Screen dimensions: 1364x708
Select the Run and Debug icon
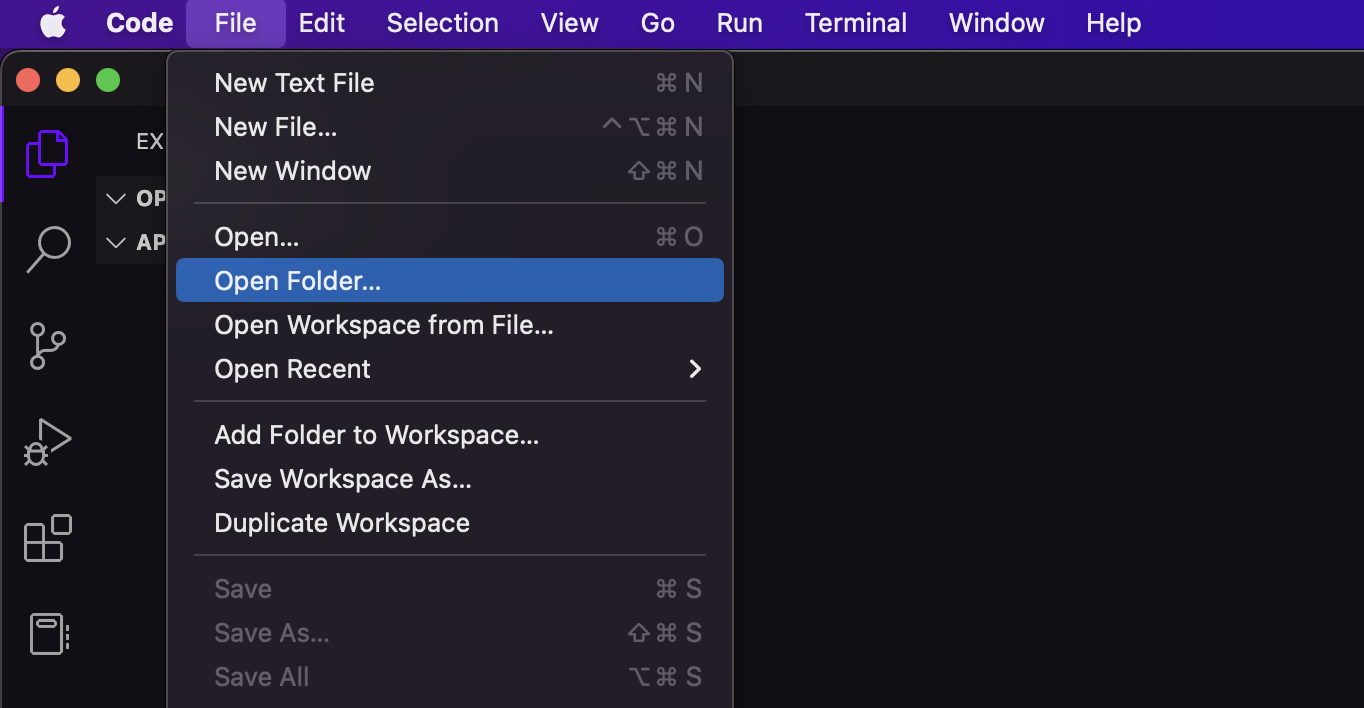[46, 440]
